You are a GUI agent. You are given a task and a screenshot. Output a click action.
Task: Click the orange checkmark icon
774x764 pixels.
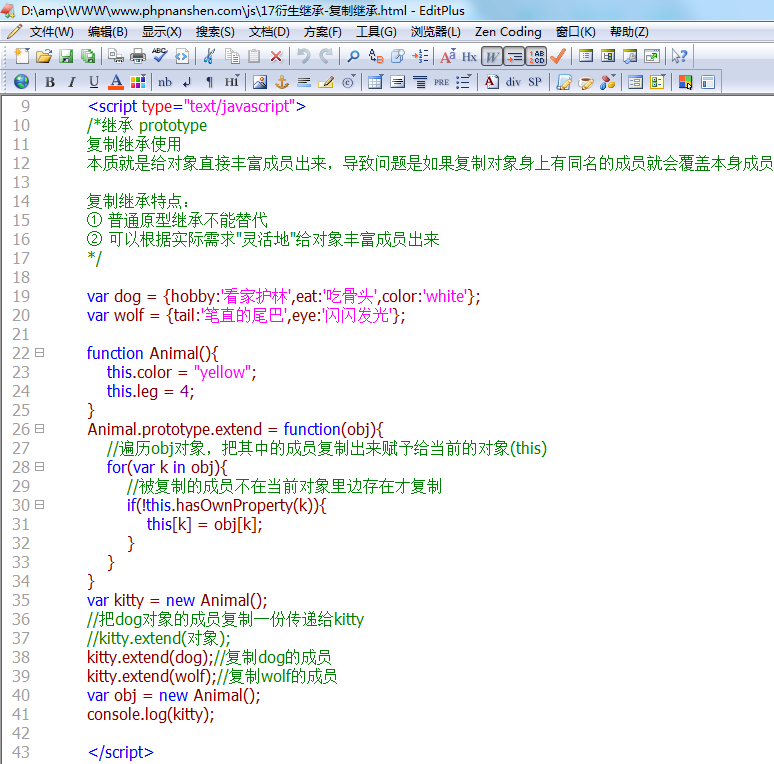coord(558,56)
